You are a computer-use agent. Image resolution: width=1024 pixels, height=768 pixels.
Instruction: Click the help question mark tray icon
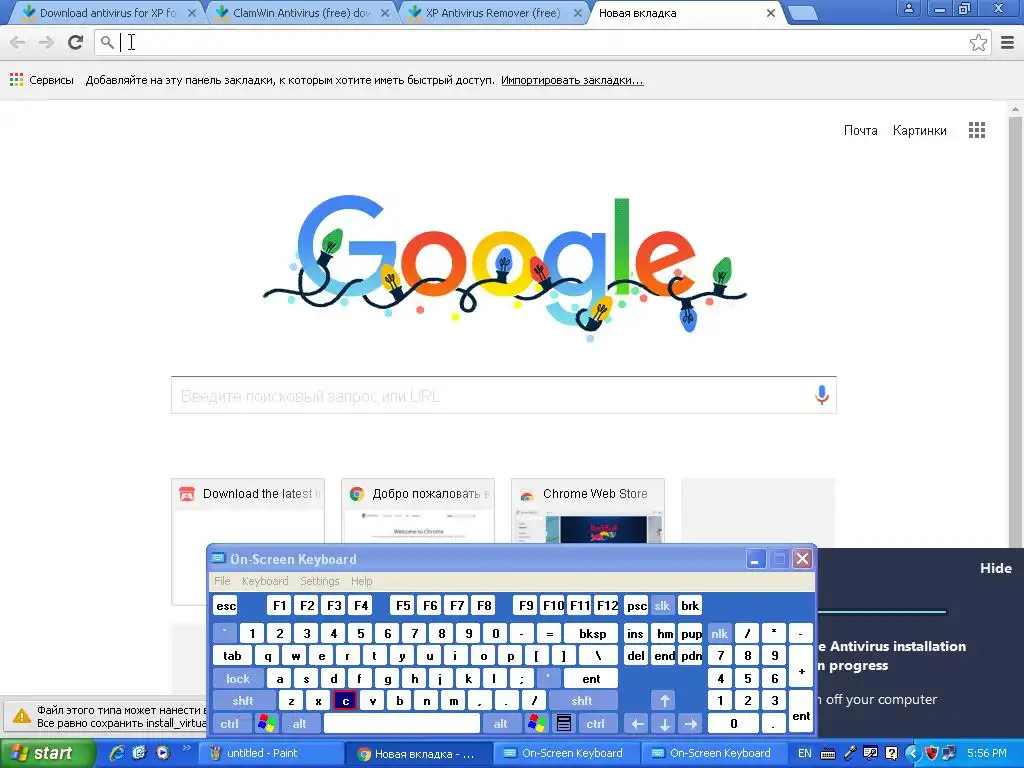click(x=891, y=753)
